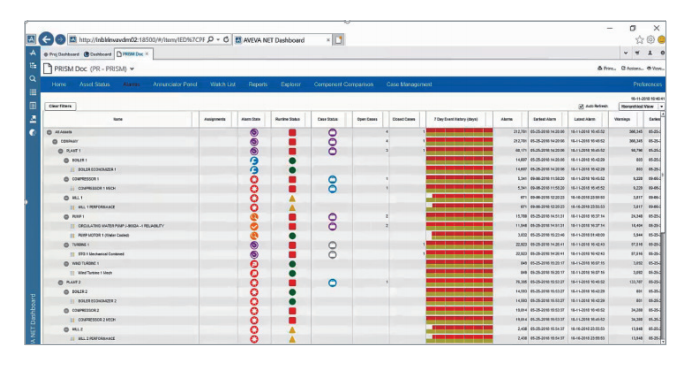
Task: Switch to the Dashboard tab
Action: [98, 54]
